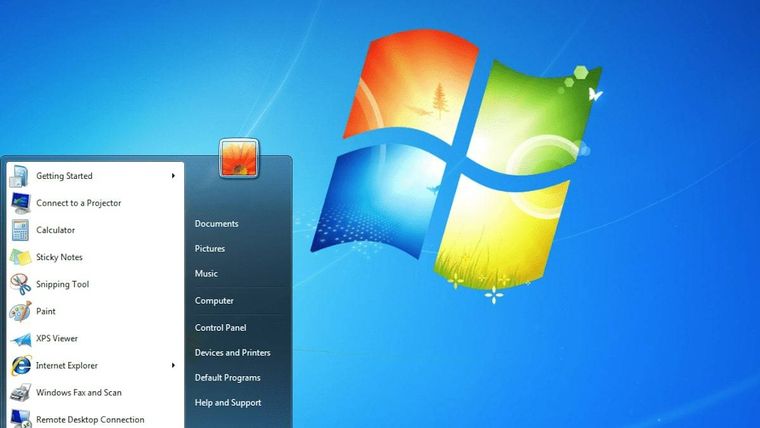Open the Paint palette icon
This screenshot has height=428, width=760.
pos(20,312)
